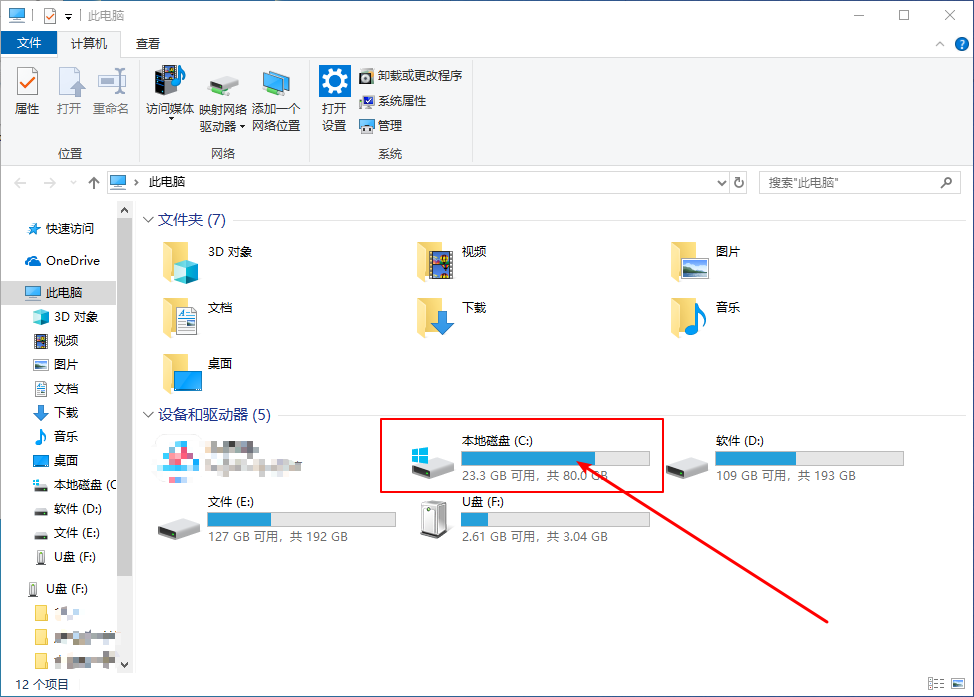The image size is (974, 697).
Task: Collapse the Devices and drives (设备和驱动器) group
Action: [x=148, y=414]
